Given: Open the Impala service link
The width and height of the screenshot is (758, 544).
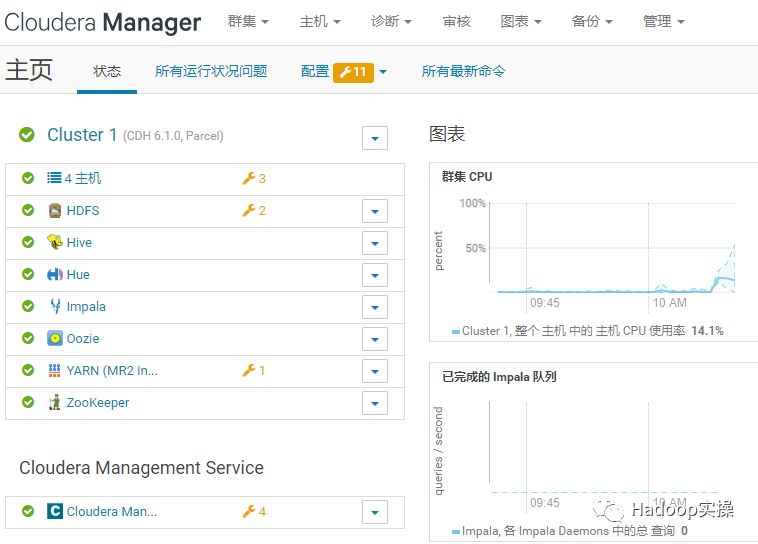Looking at the screenshot, I should [86, 307].
